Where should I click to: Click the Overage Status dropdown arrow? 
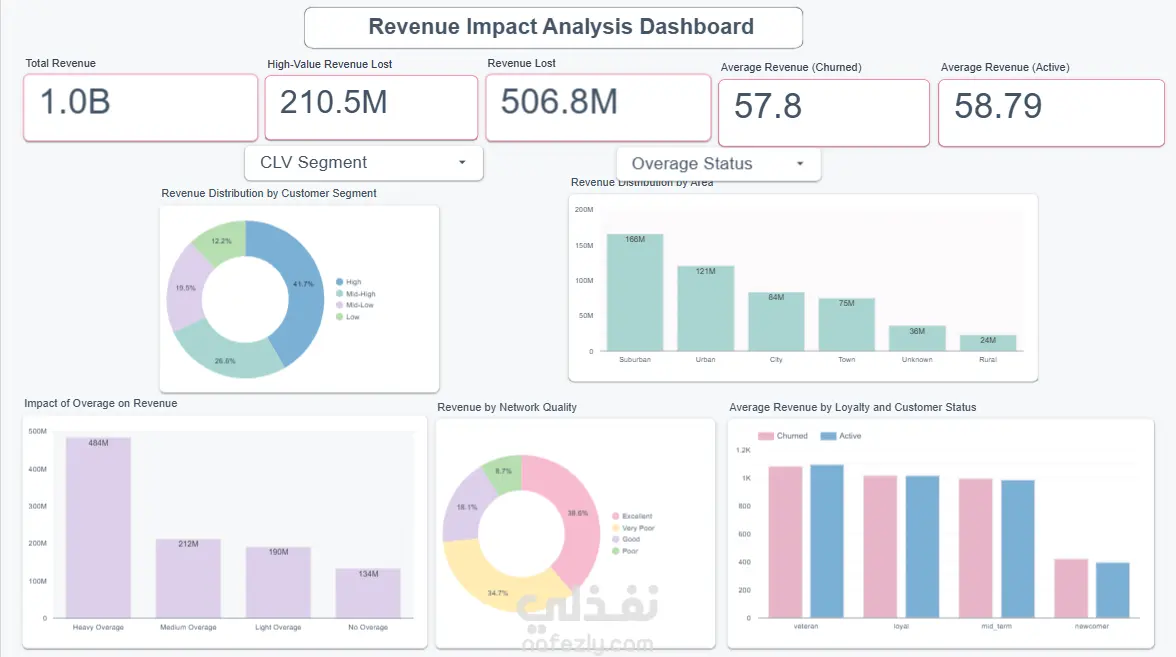(800, 164)
